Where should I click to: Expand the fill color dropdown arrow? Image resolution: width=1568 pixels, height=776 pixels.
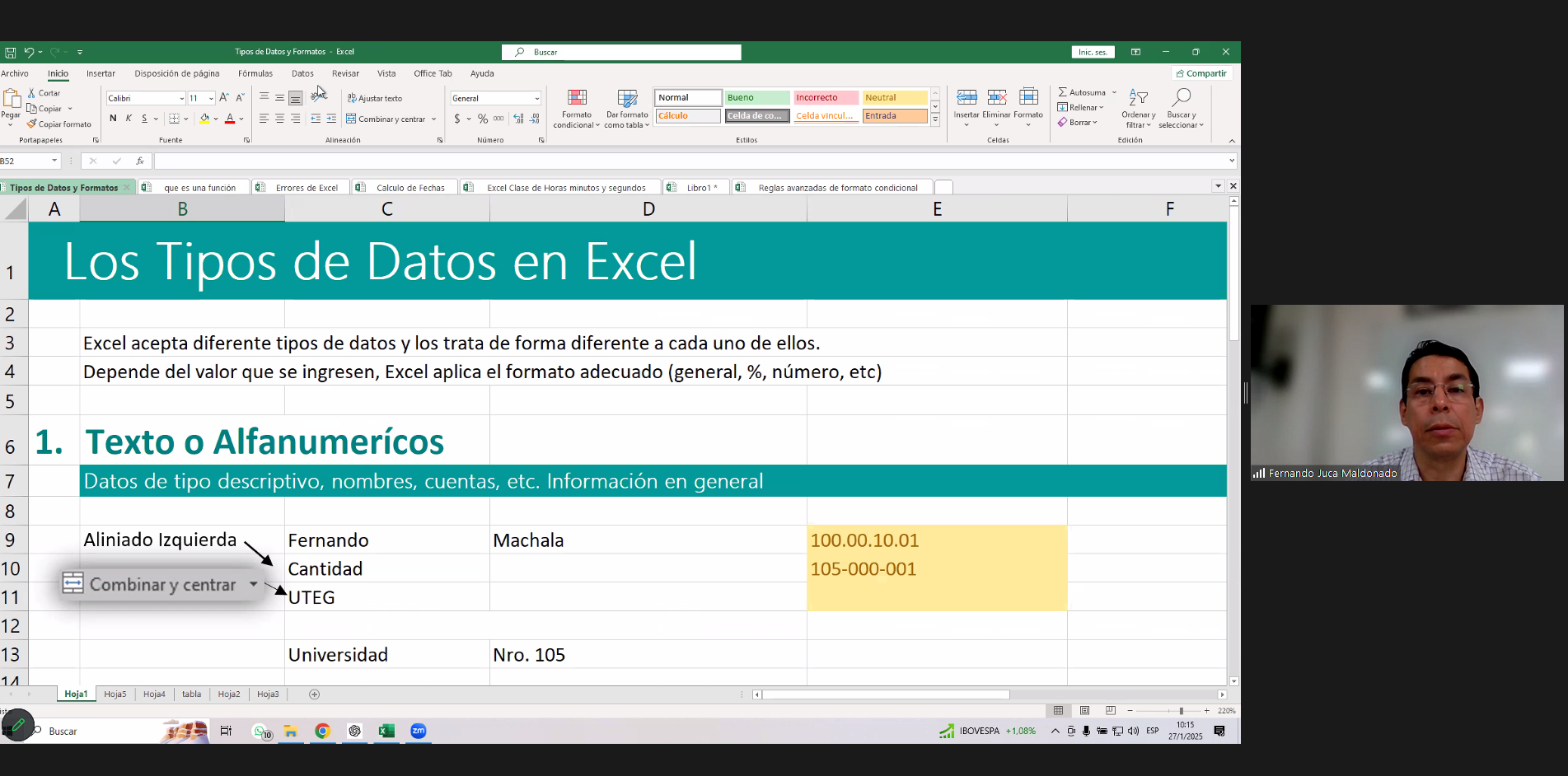[x=216, y=119]
